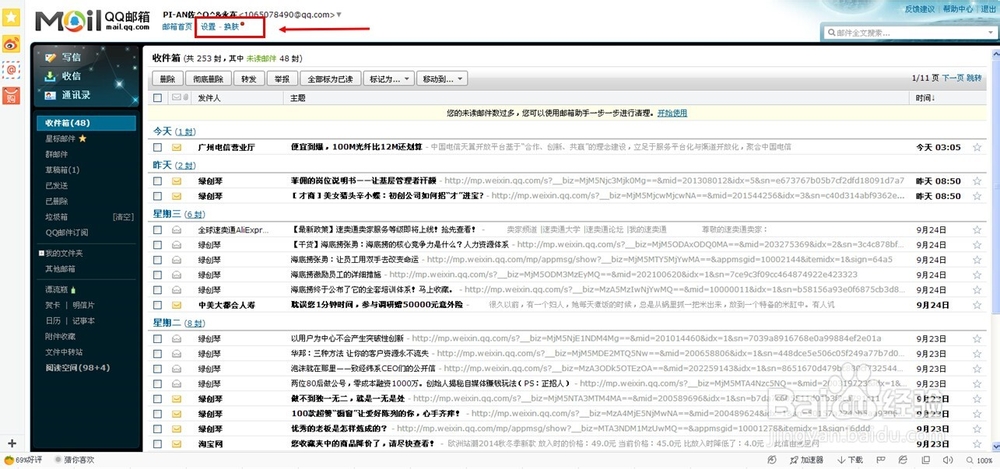Click the speaker volume icon in status bar
This screenshot has width=1000, height=469.
(948, 460)
